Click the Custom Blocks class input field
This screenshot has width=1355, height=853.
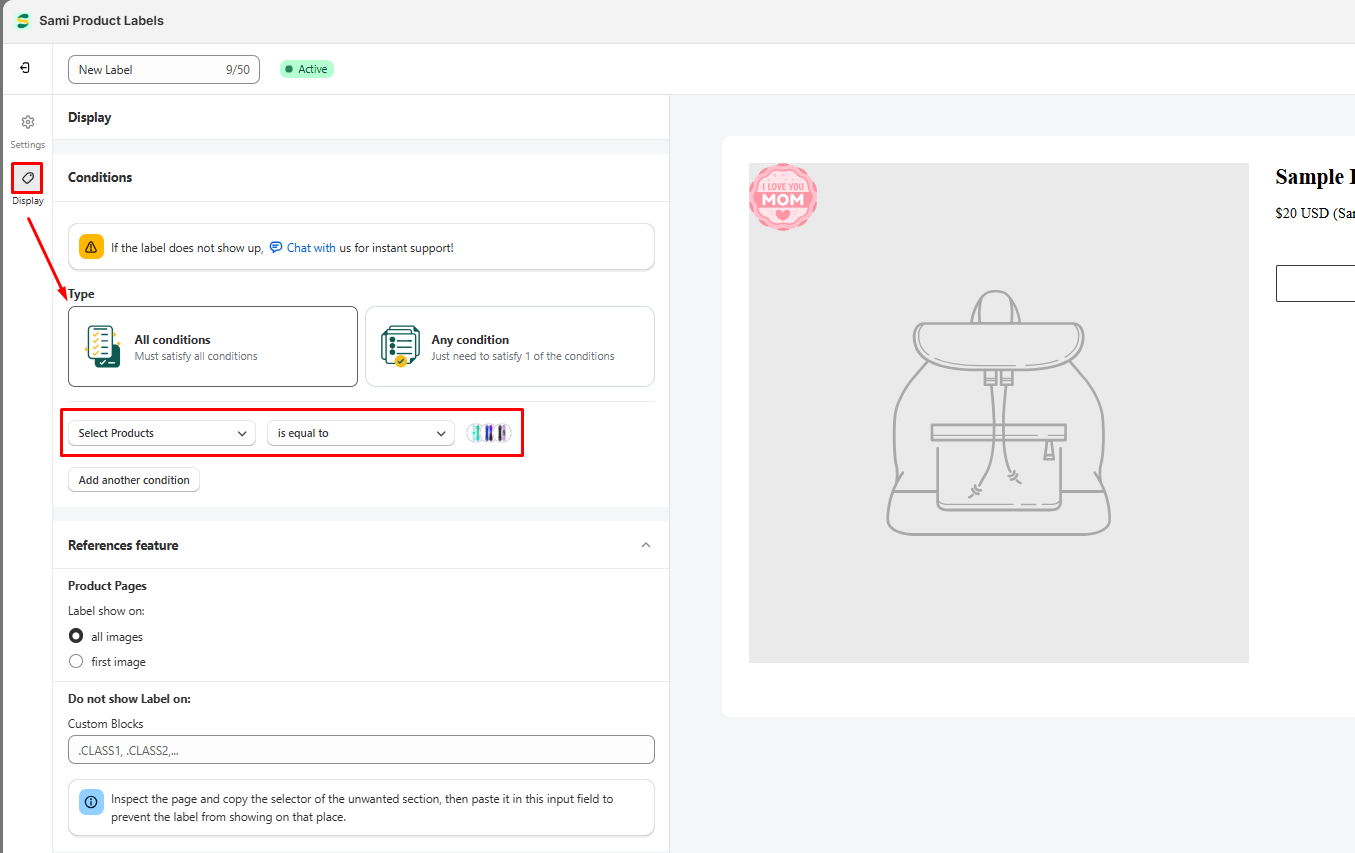(x=361, y=750)
